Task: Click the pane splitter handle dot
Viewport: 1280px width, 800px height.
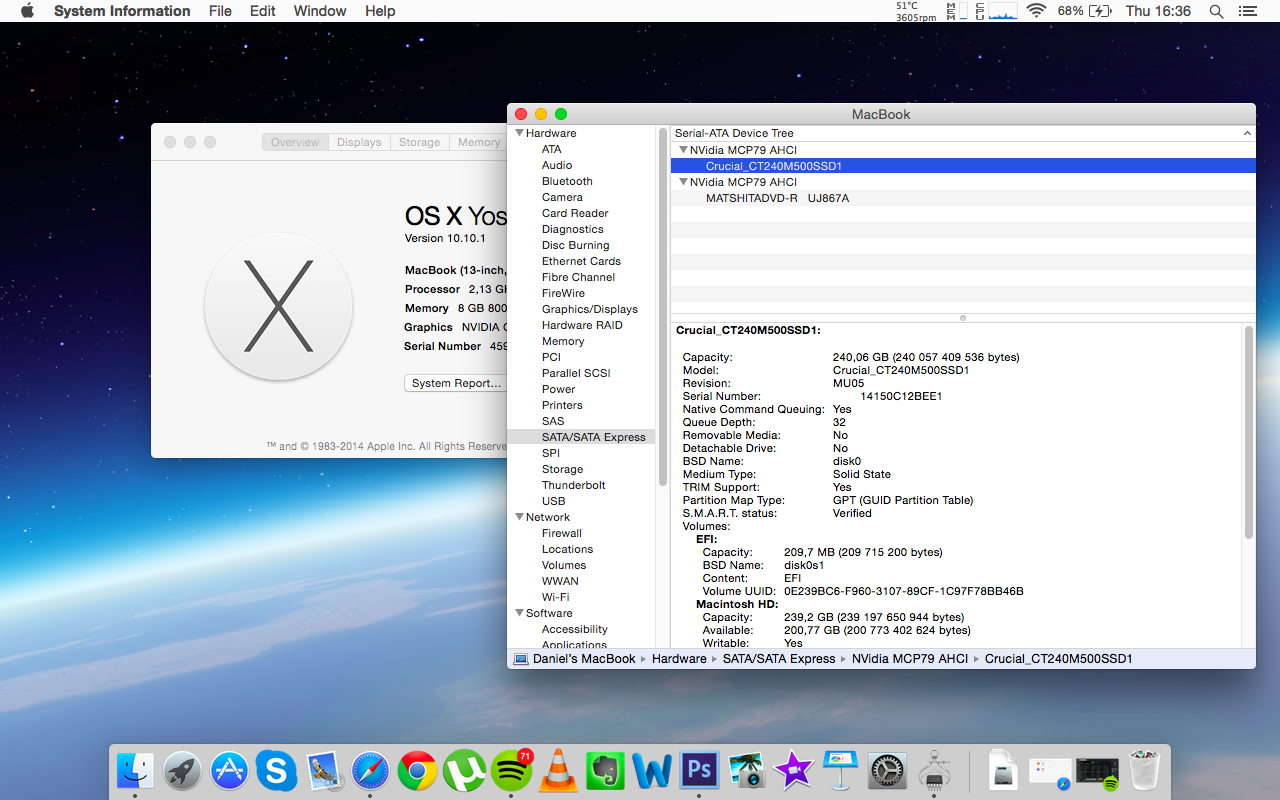Action: [x=963, y=318]
